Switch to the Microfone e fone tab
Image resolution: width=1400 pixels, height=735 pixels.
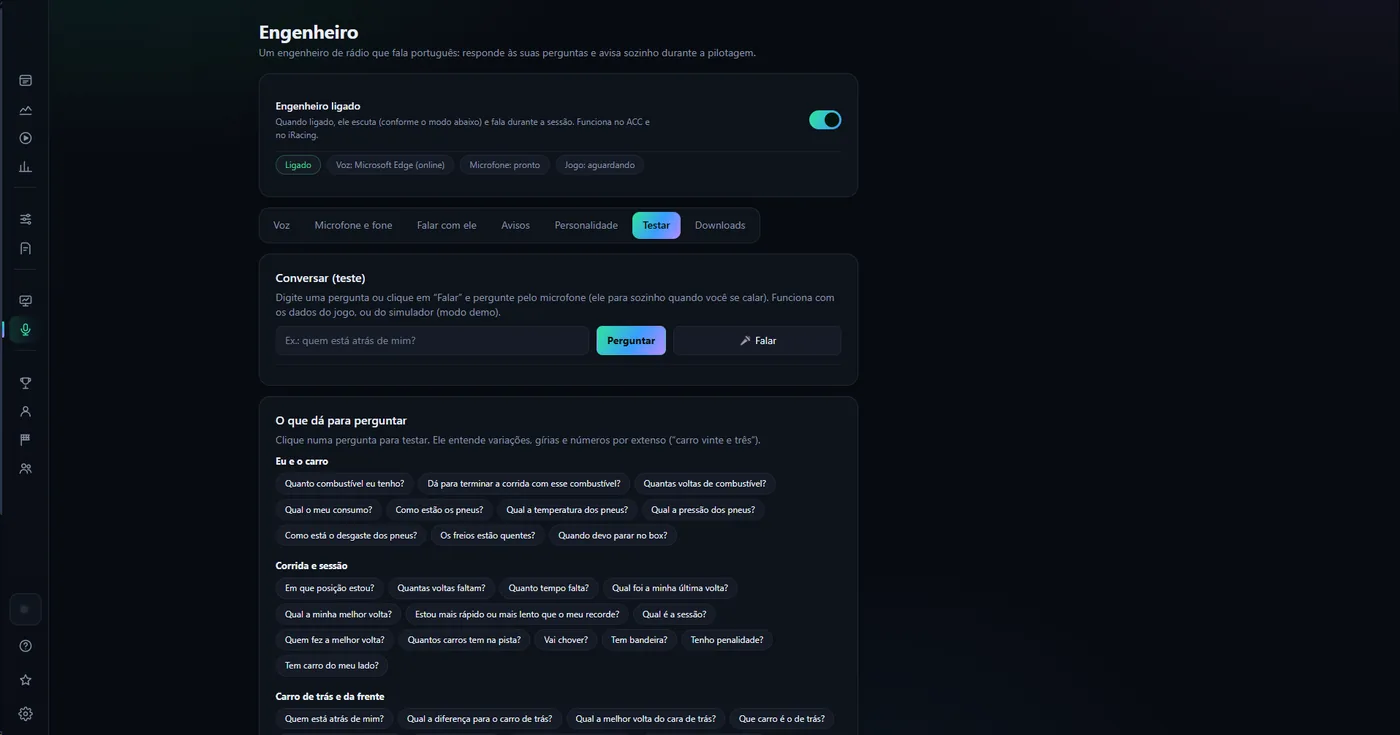pos(353,226)
